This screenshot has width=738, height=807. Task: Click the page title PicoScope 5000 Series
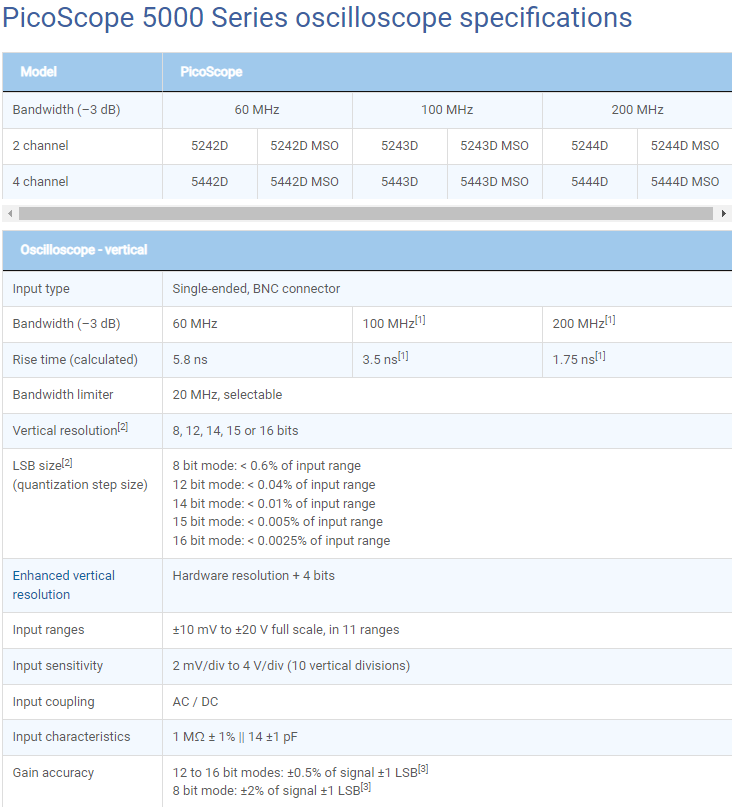[x=317, y=18]
